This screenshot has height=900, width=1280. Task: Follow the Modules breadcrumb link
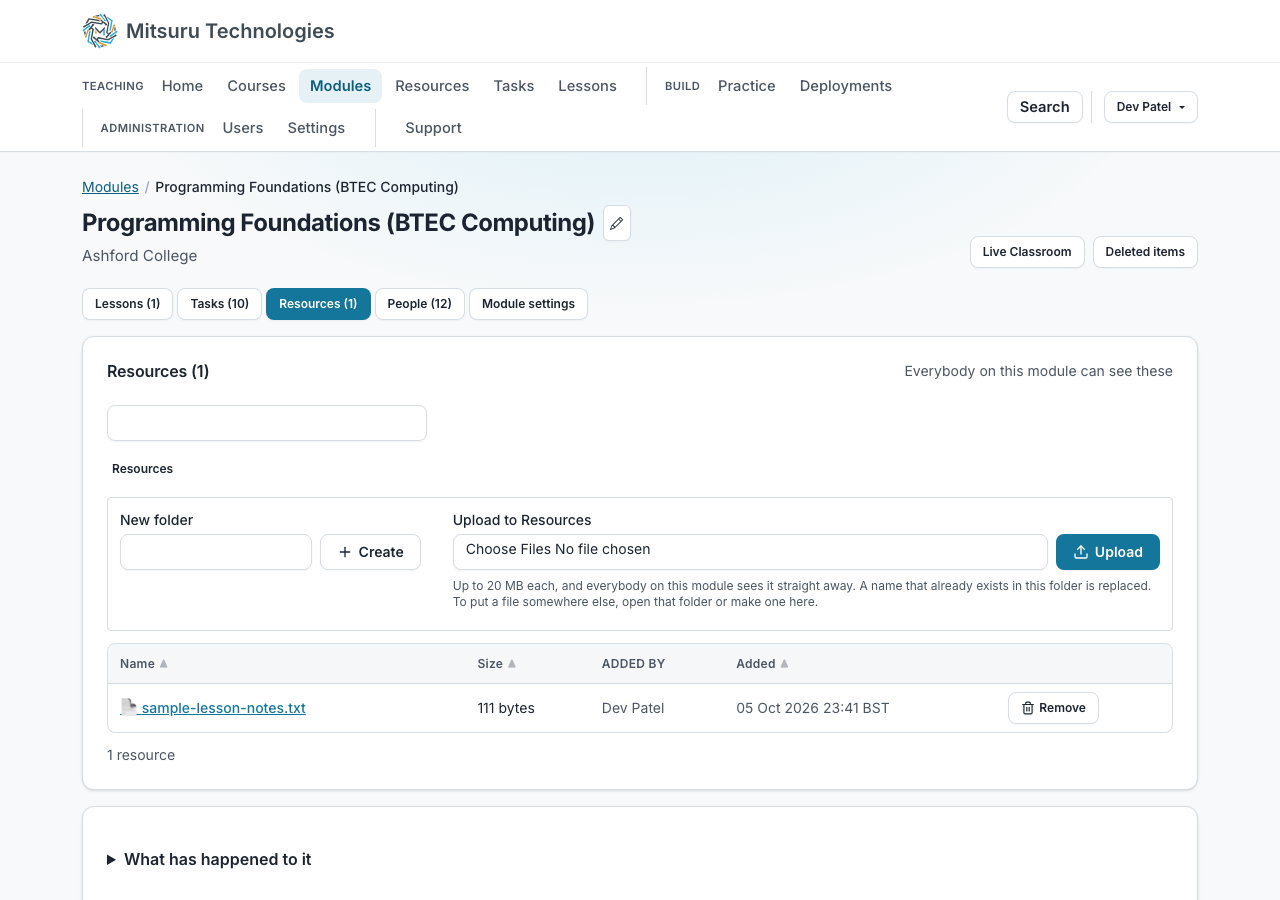tap(110, 187)
